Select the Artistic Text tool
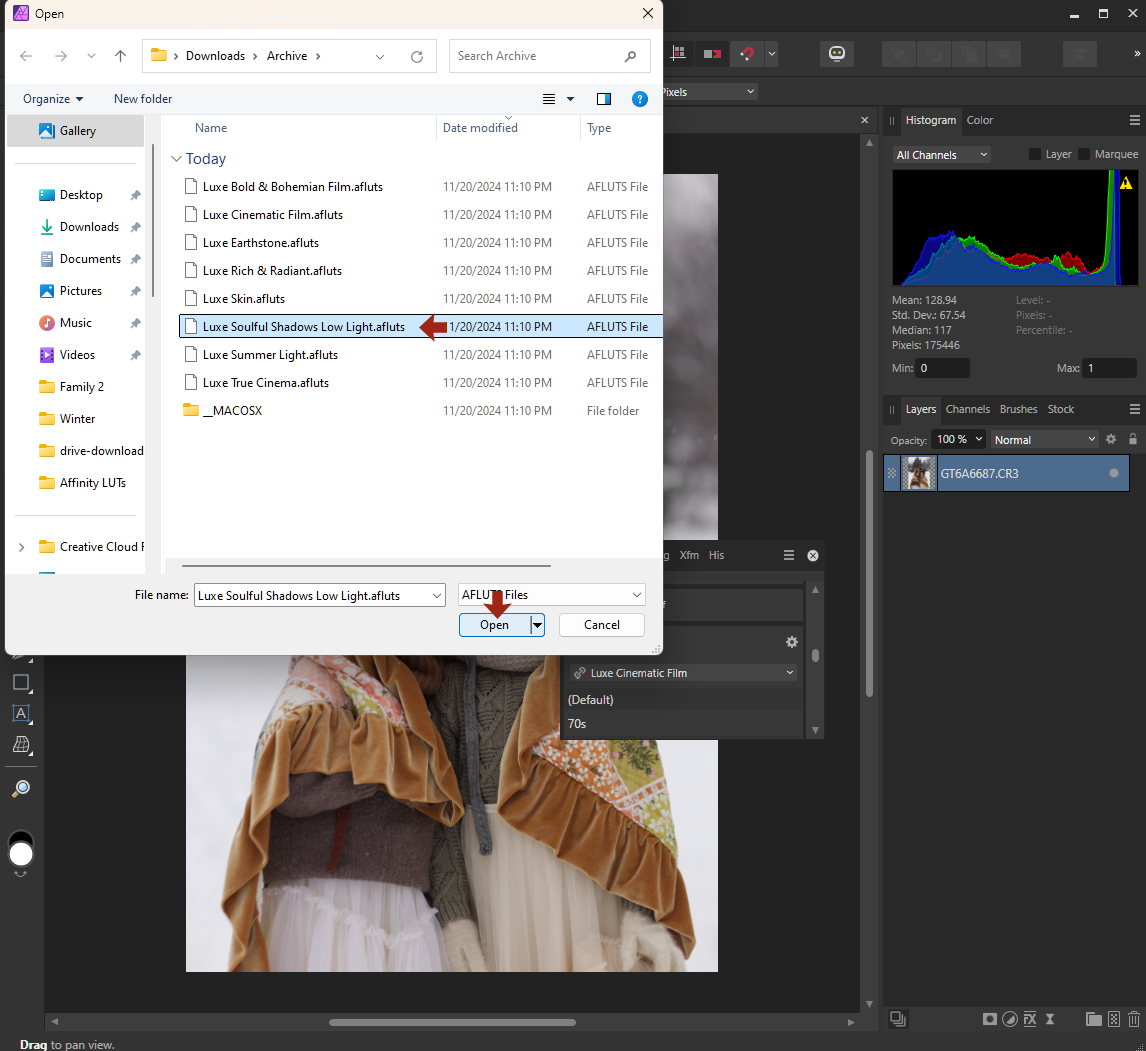Viewport: 1146px width, 1051px height. [21, 713]
